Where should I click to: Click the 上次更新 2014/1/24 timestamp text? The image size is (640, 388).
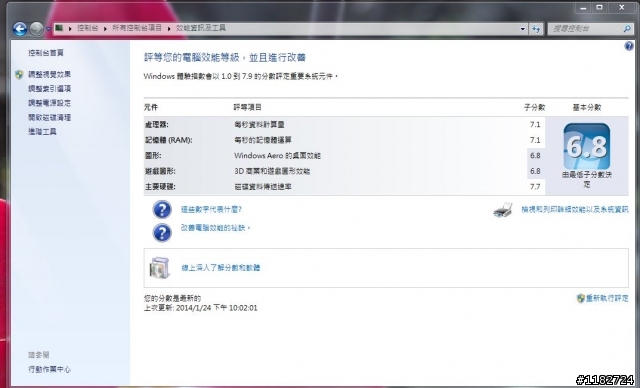click(x=200, y=308)
